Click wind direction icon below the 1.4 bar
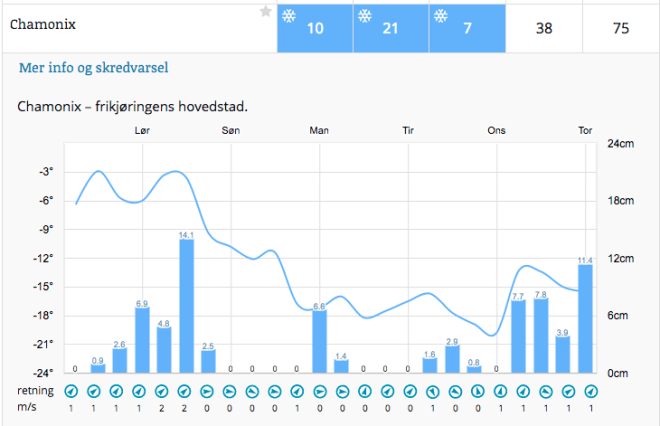660x426 pixels. pos(342,391)
